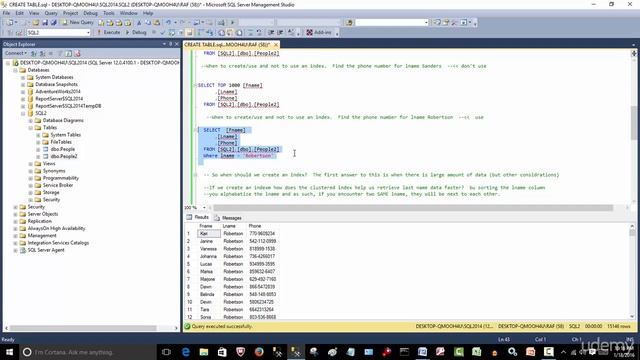Click the Phone column header in results
Screen dimensions: 640x360
click(x=262, y=226)
